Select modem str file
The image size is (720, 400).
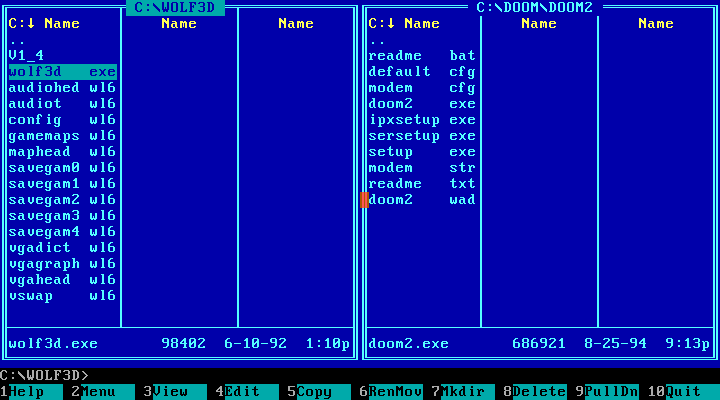coord(422,168)
